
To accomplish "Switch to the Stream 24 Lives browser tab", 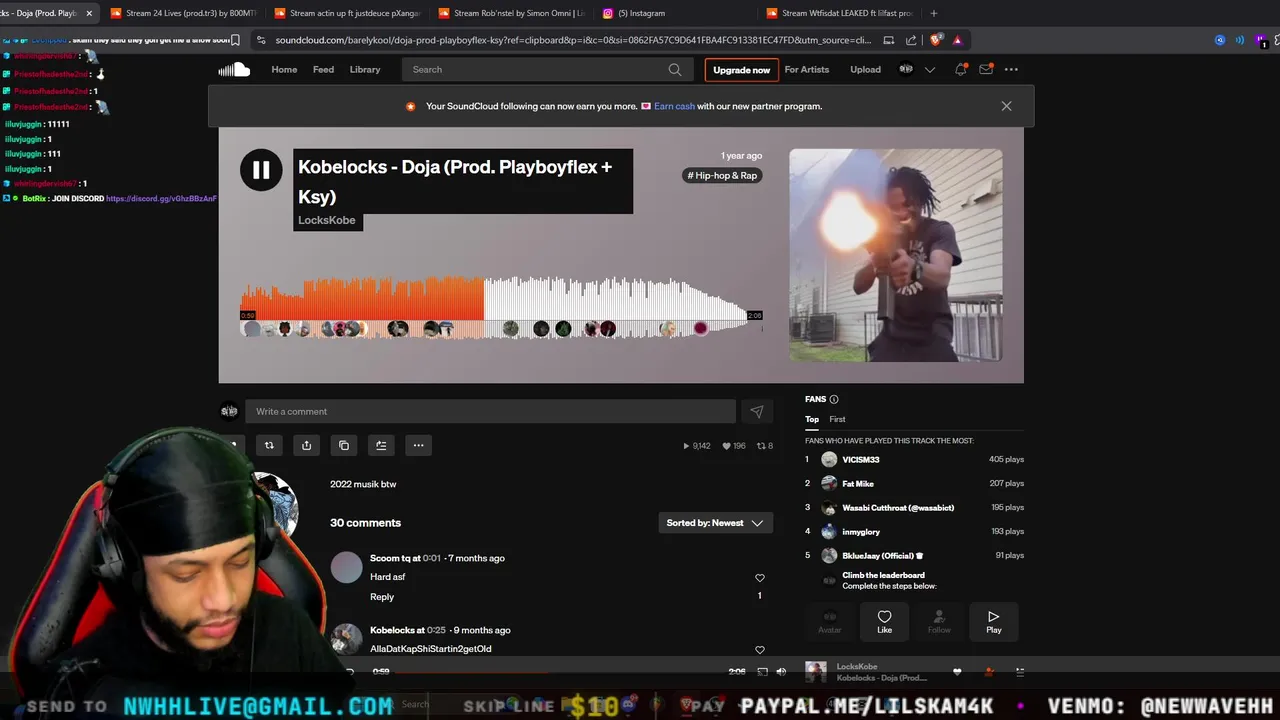I will (x=182, y=13).
